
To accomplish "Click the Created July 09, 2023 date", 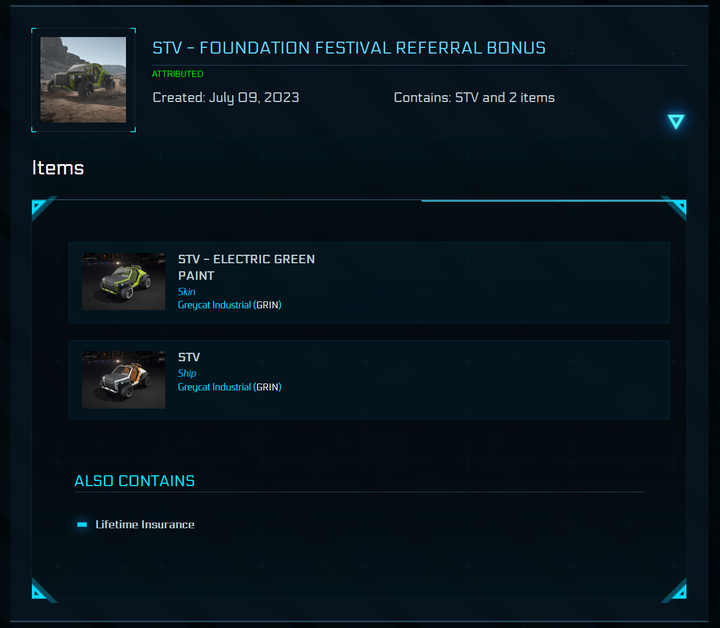I will coord(226,98).
